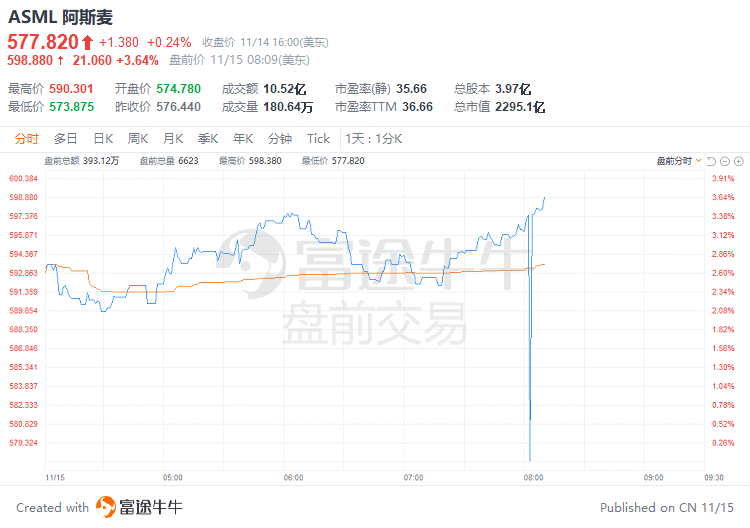Click the 600.384 price axis label
Screen dimensions: 750x528
pyautogui.click(x=23, y=178)
